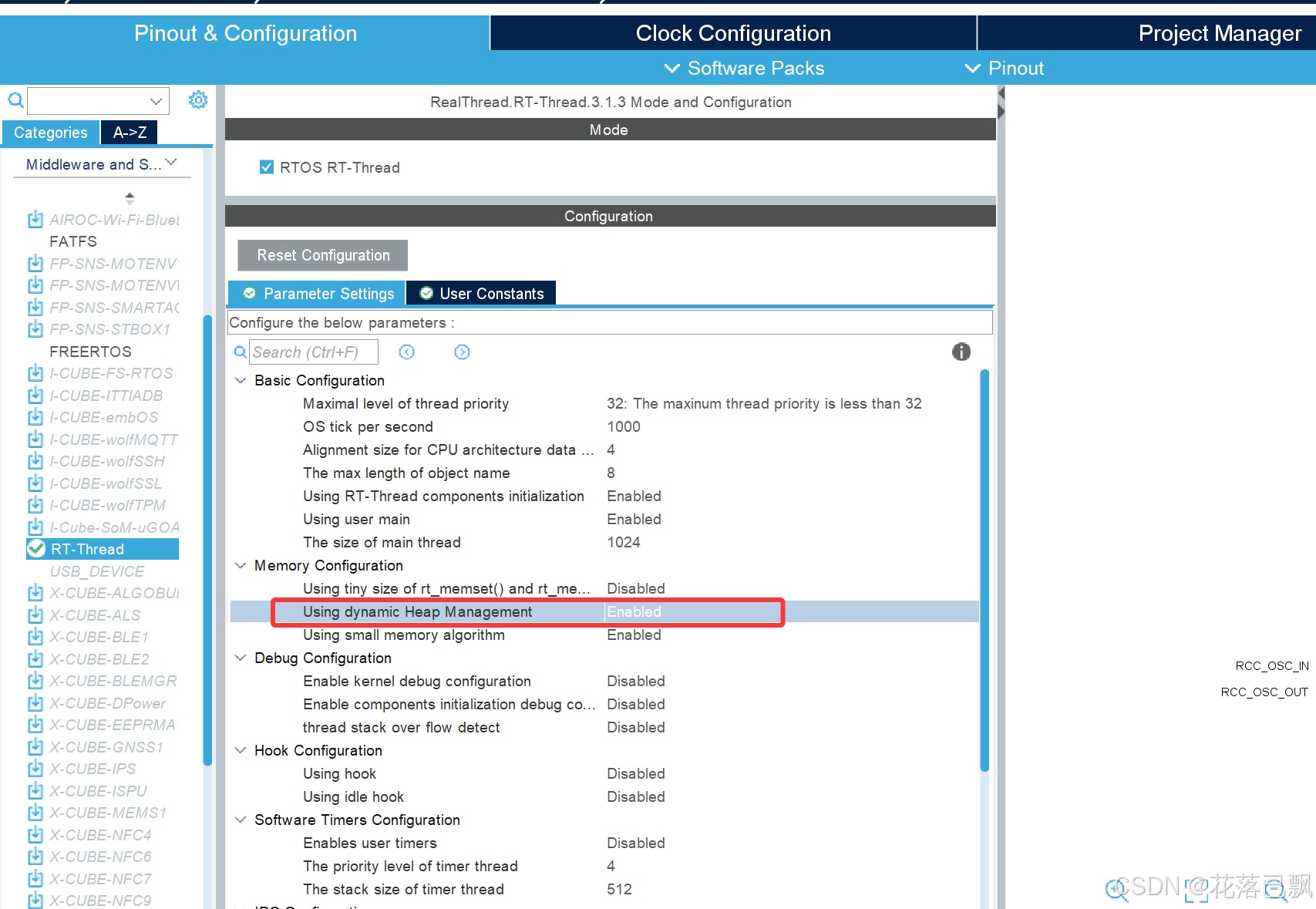Open the Parameter Settings tab
The height and width of the screenshot is (909, 1316).
click(x=317, y=293)
